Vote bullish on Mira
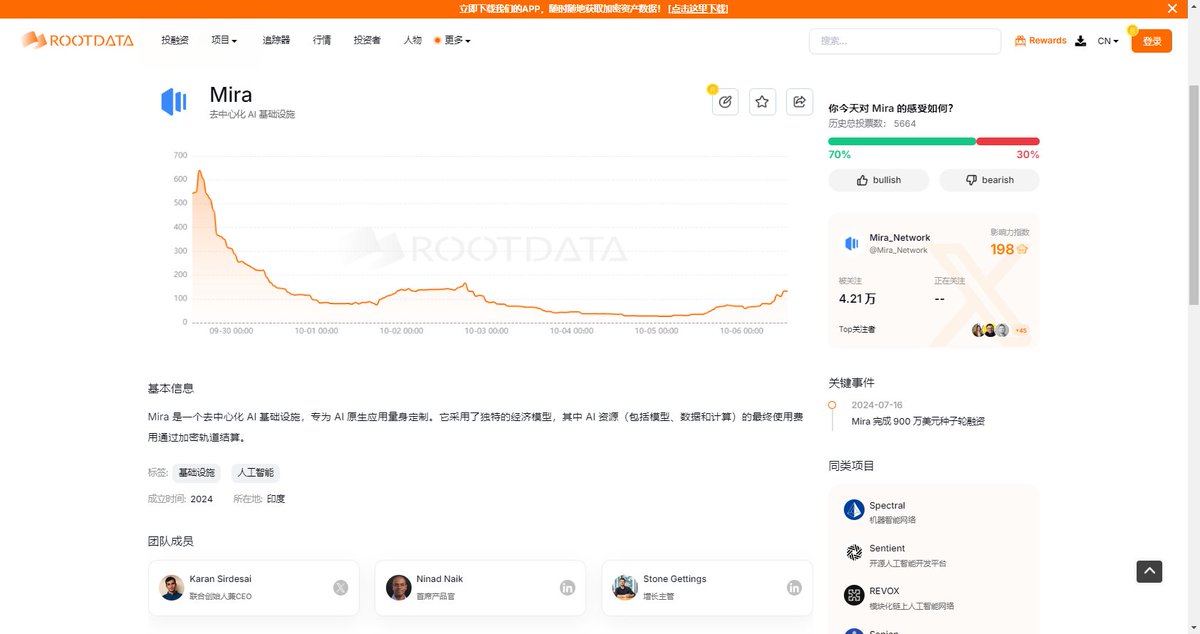1200x634 pixels. click(x=878, y=180)
